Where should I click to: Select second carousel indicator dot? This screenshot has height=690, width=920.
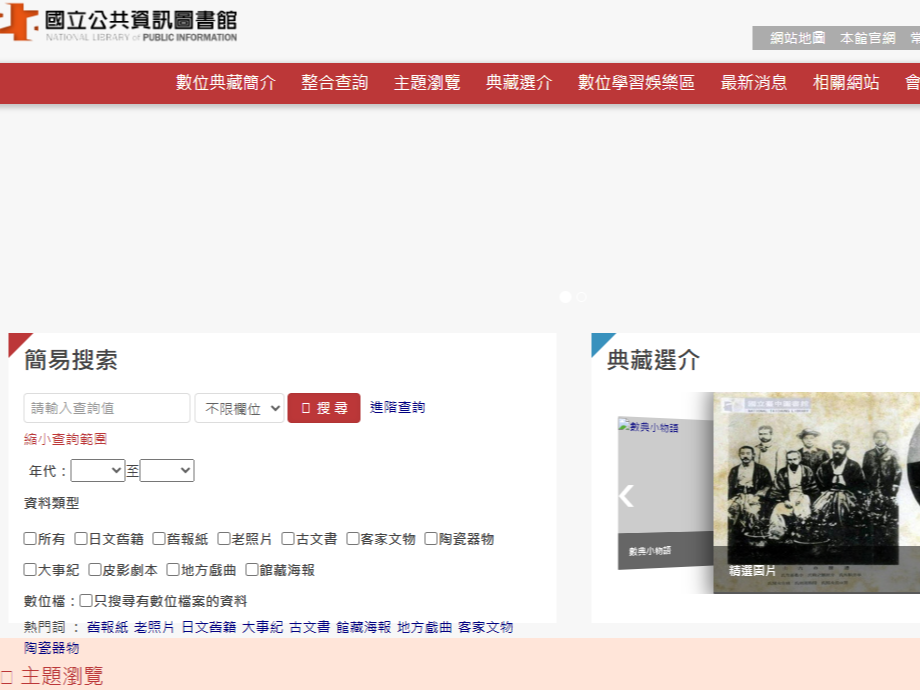coord(581,297)
